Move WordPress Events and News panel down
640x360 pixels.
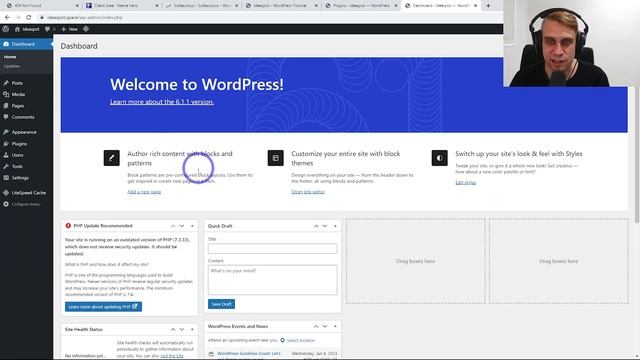325,327
